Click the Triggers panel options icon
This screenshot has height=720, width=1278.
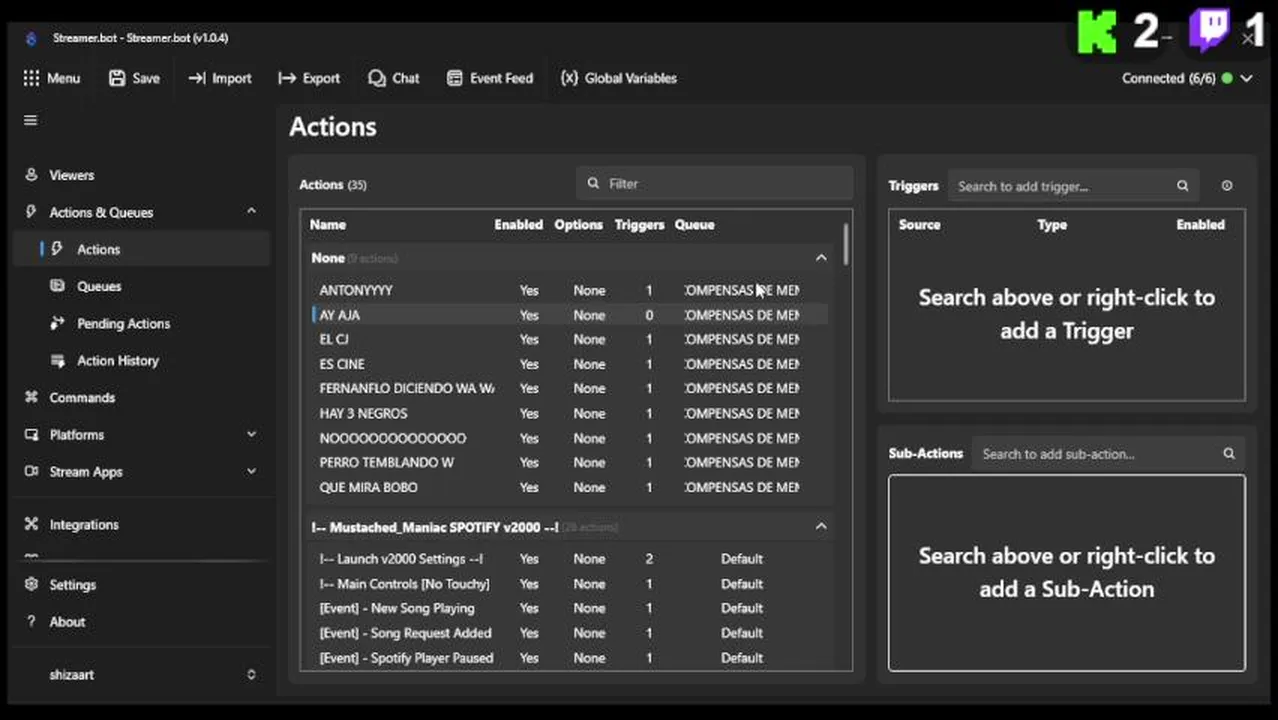(1227, 186)
